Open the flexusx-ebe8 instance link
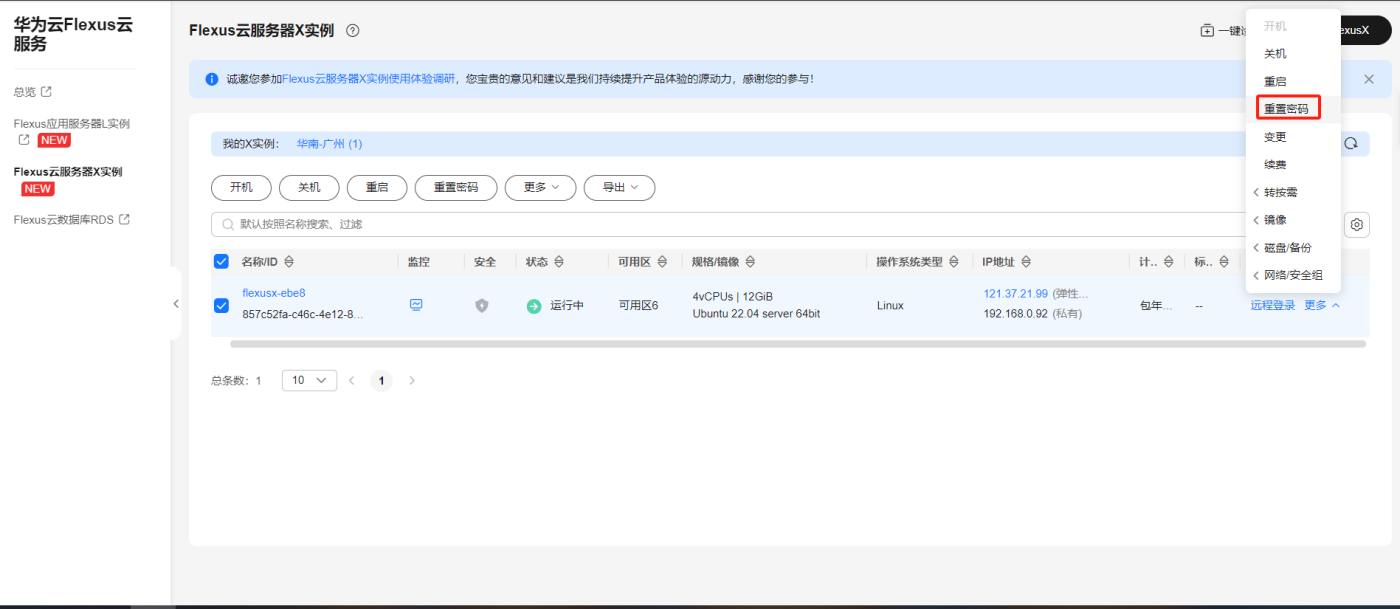This screenshot has height=609, width=1400. click(x=273, y=293)
